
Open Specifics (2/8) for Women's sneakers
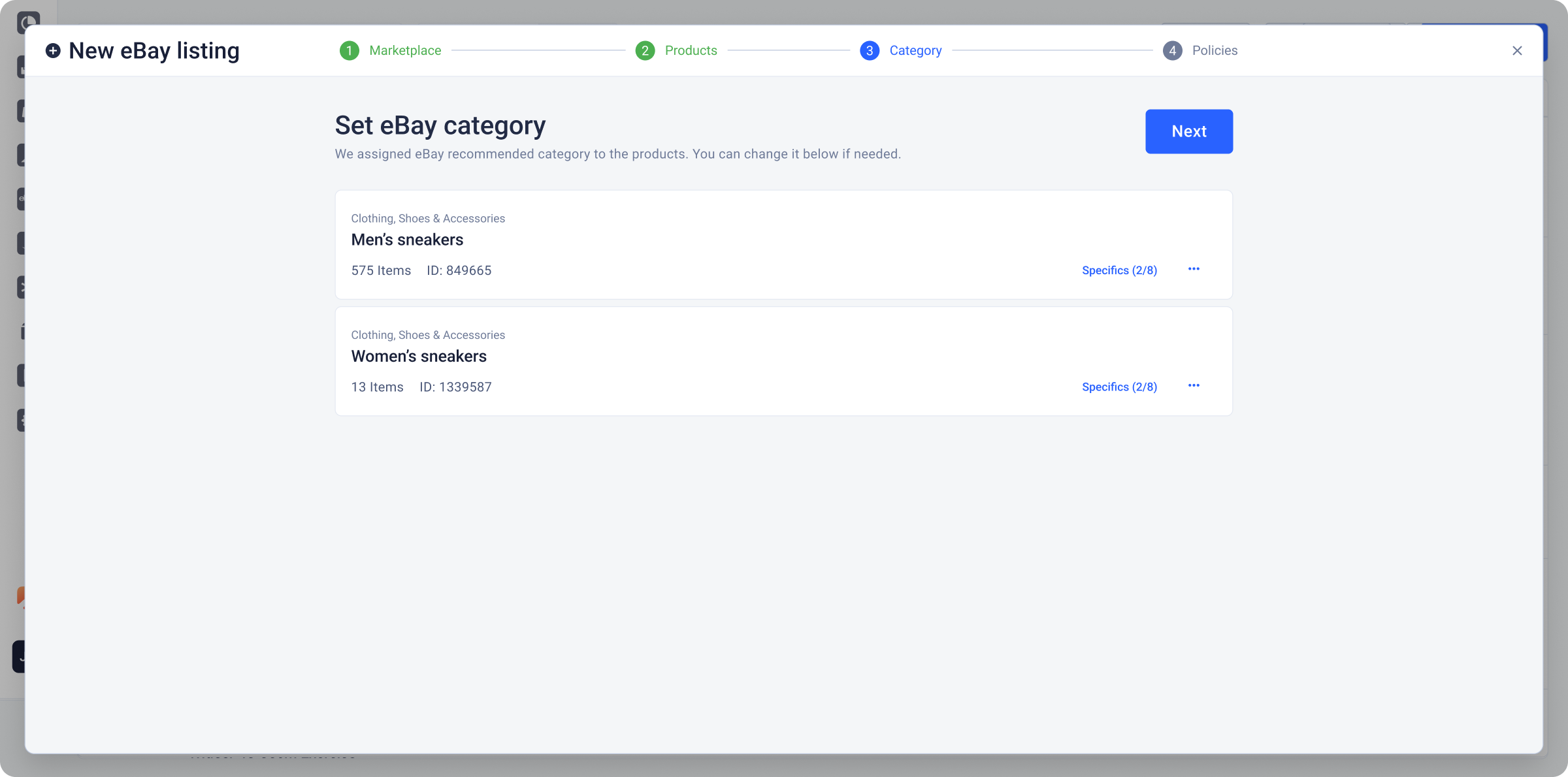pyautogui.click(x=1119, y=387)
